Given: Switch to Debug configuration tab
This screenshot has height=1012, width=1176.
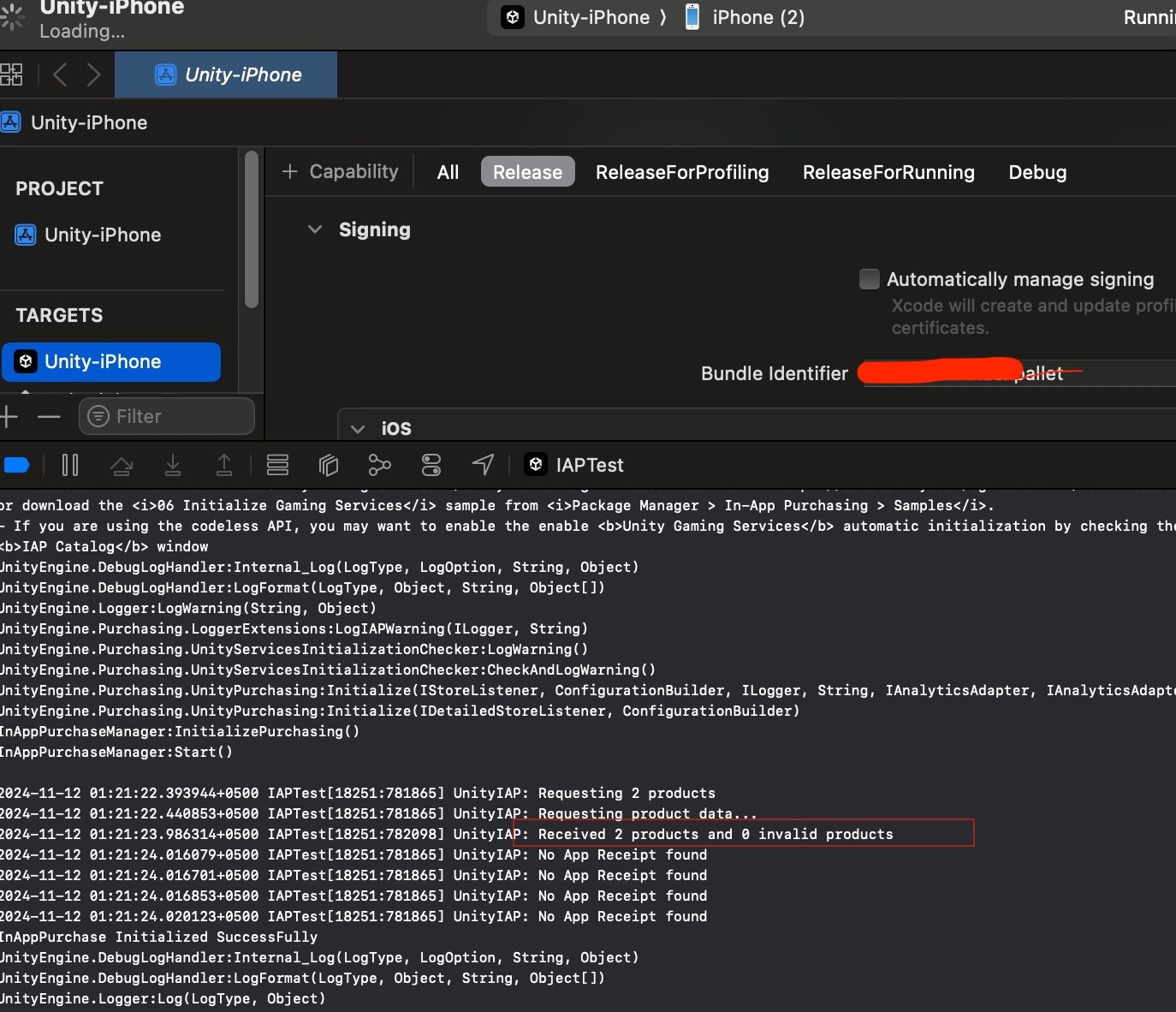Looking at the screenshot, I should coord(1037,172).
